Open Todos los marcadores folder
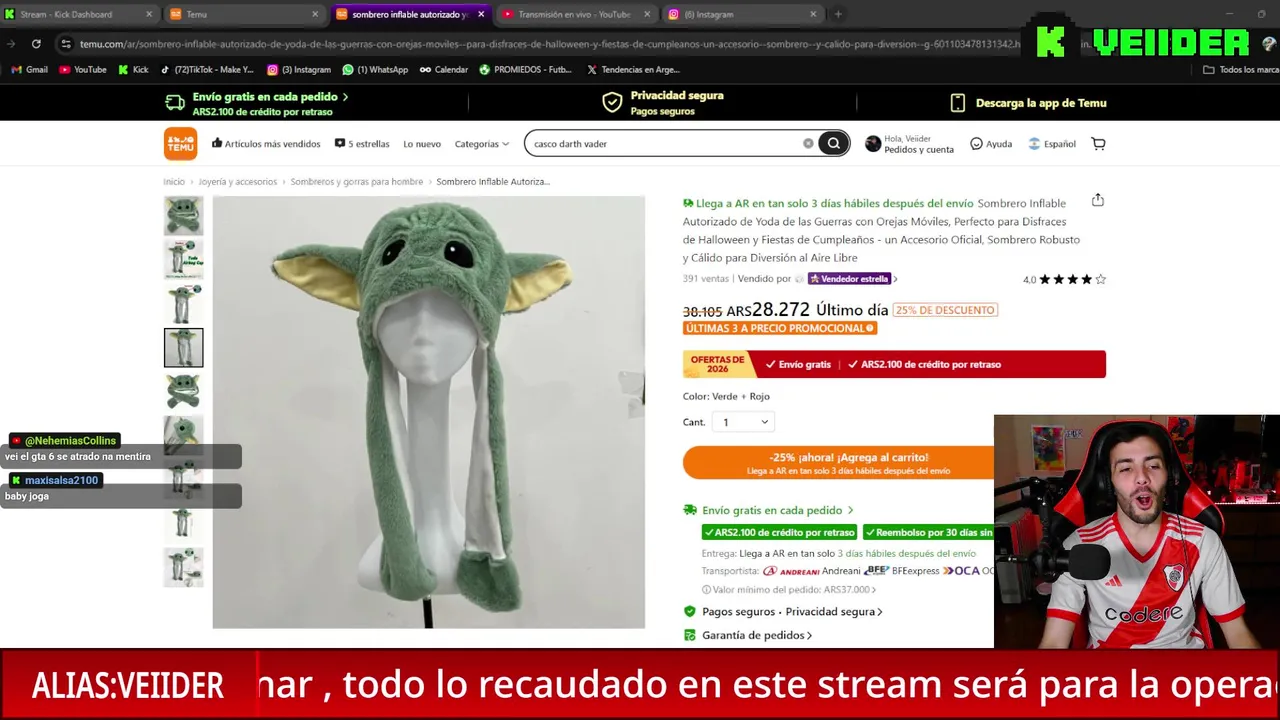The image size is (1280, 720). point(1241,70)
